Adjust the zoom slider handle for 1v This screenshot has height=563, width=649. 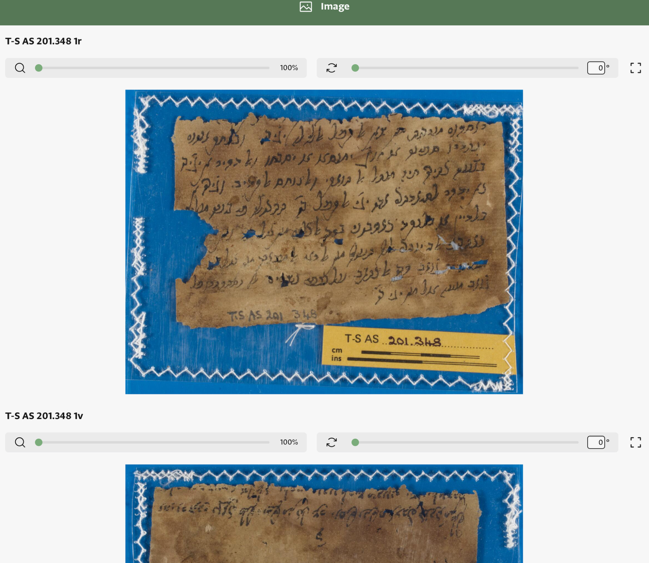[39, 443]
